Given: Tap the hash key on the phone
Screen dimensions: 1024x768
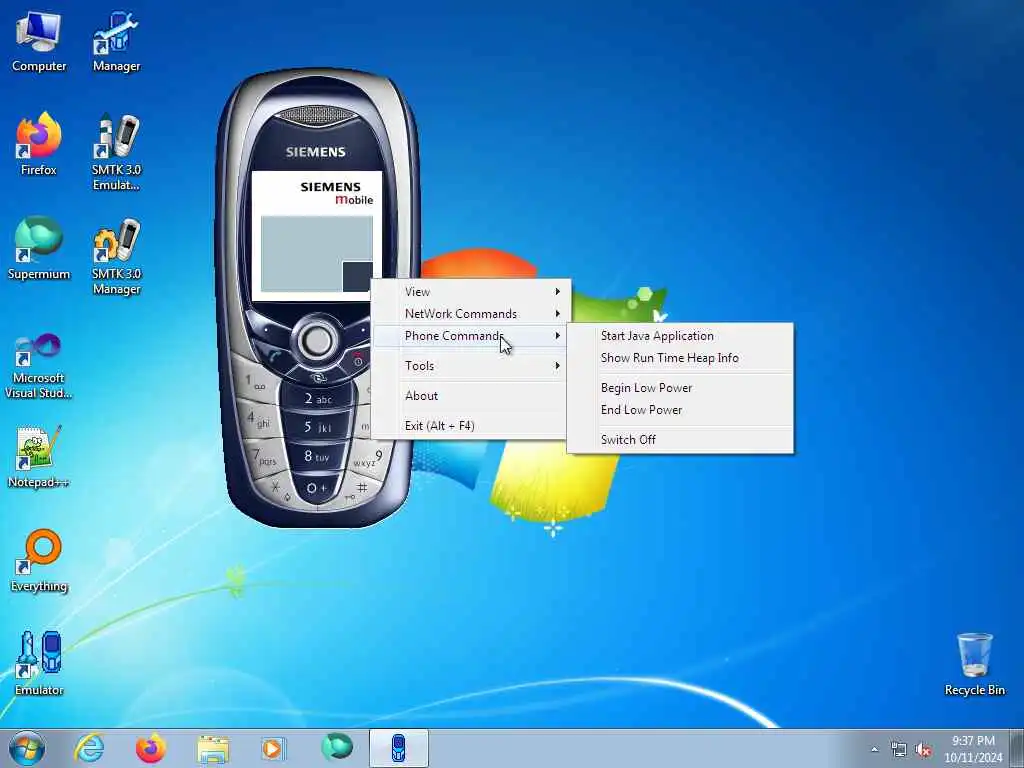Looking at the screenshot, I should 359,490.
